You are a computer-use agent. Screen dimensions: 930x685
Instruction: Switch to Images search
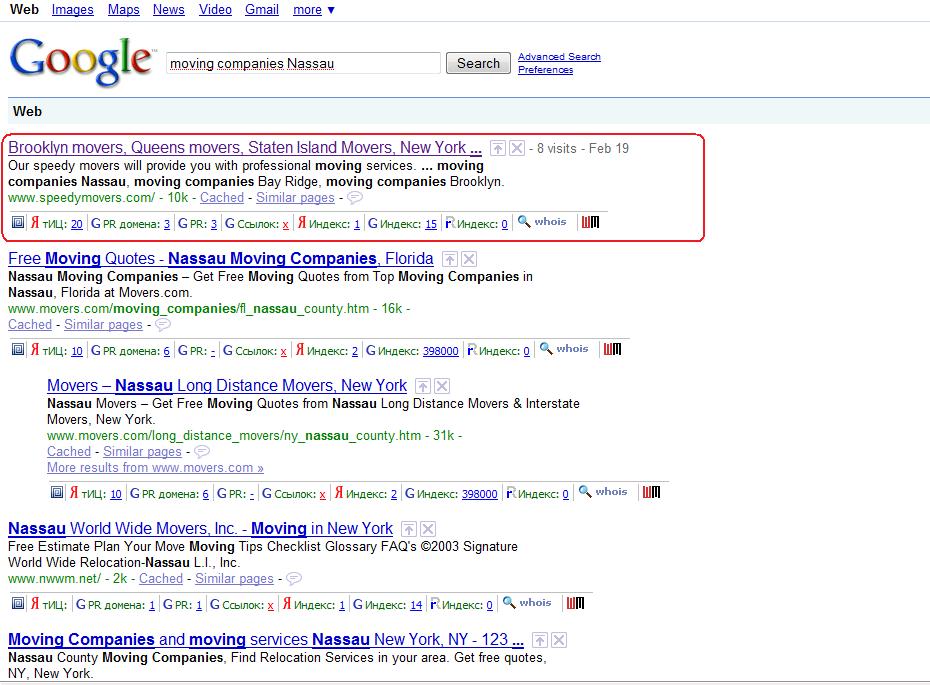[x=72, y=9]
